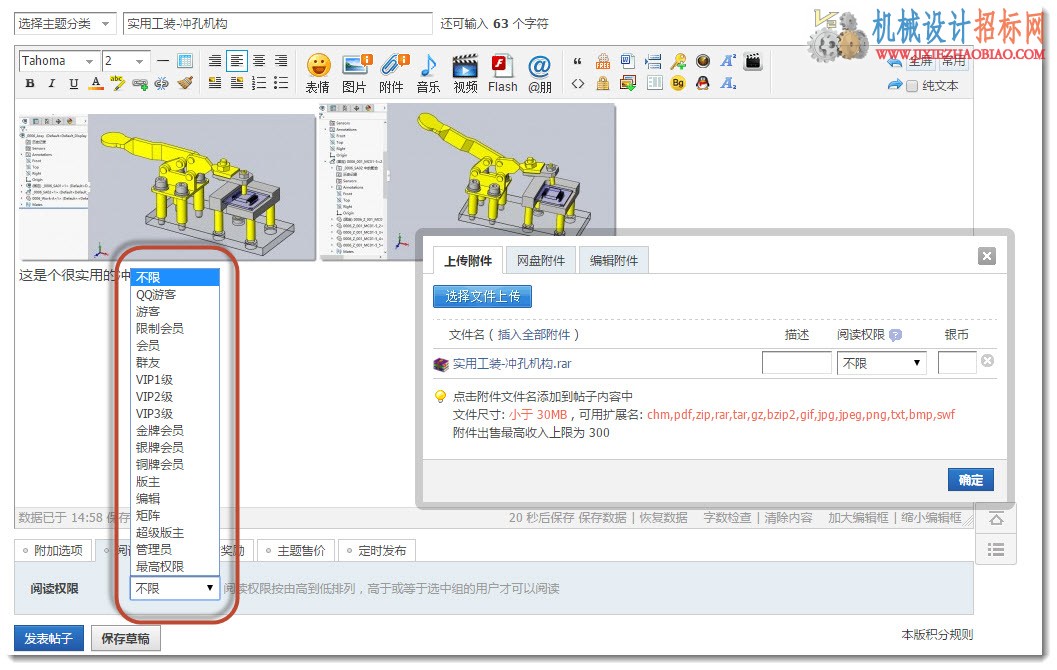Image resolution: width=1057 pixels, height=670 pixels.
Task: Expand the 选择主题分类 category dropdown
Action: (64, 24)
